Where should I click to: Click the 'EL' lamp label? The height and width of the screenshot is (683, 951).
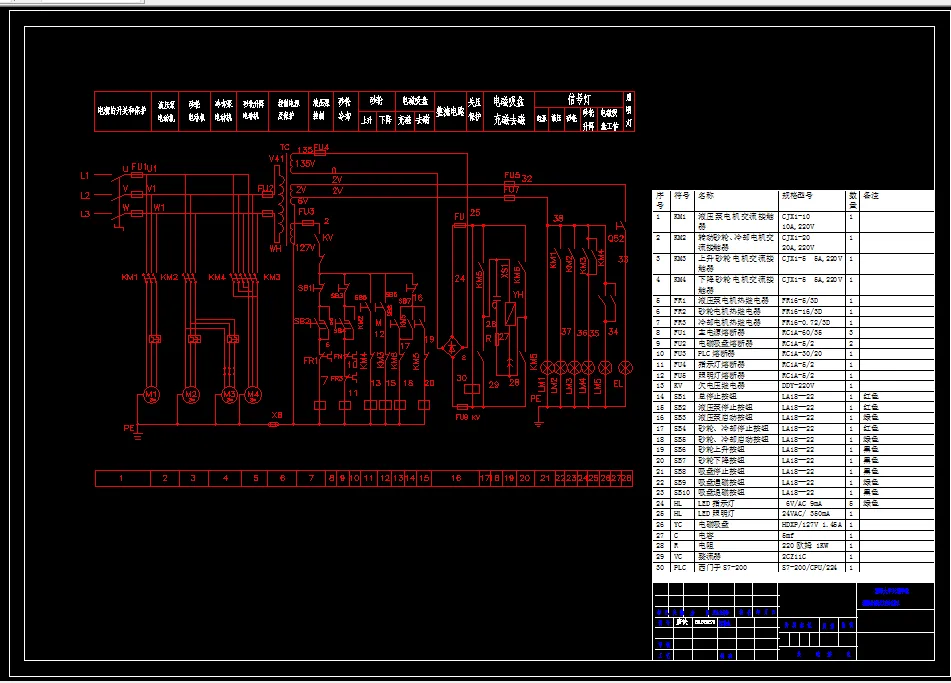618,384
